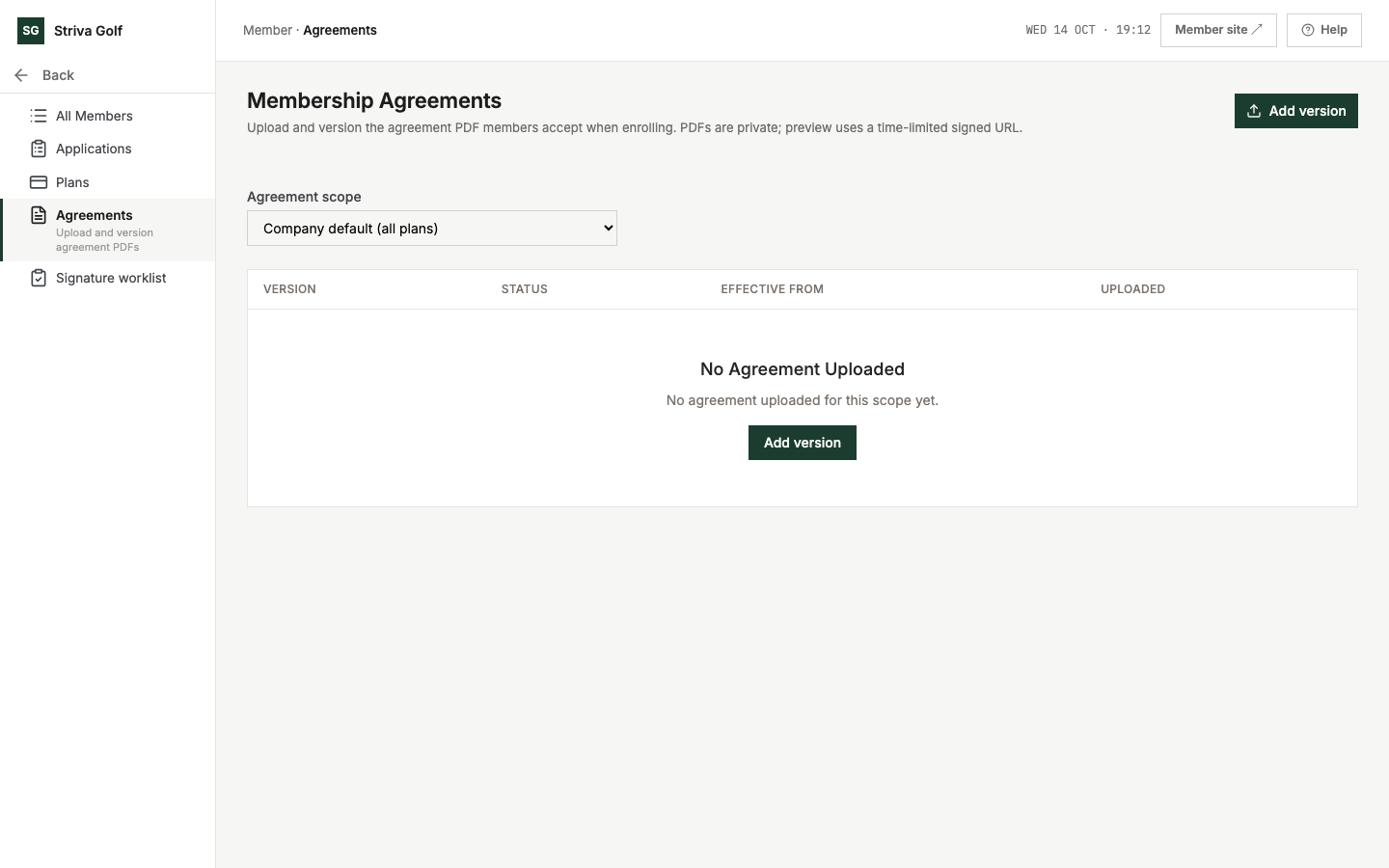The width and height of the screenshot is (1389, 868).
Task: Click the Membership Agreements heading
Action: click(374, 100)
